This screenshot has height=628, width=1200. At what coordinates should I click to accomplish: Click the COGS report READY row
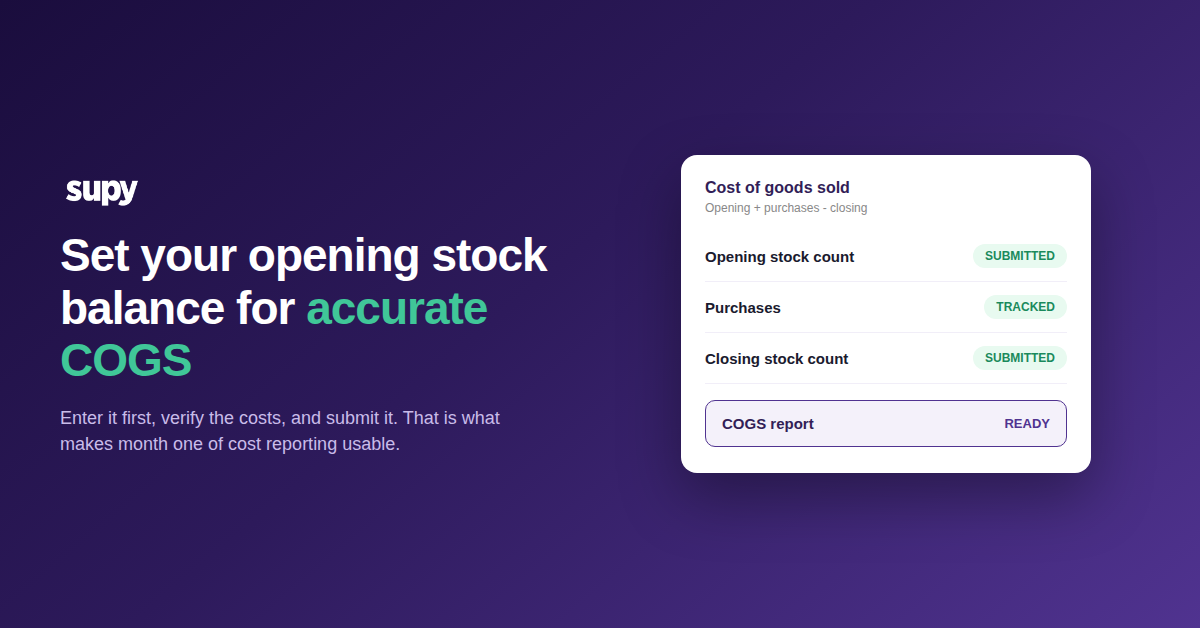[885, 423]
